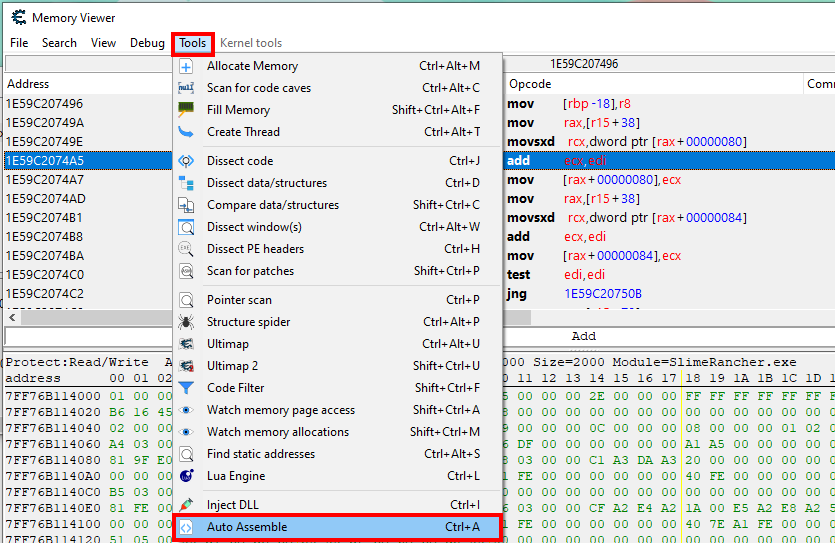Select Auto Assemble from the Tools menu
This screenshot has height=543, width=835.
pyautogui.click(x=337, y=527)
